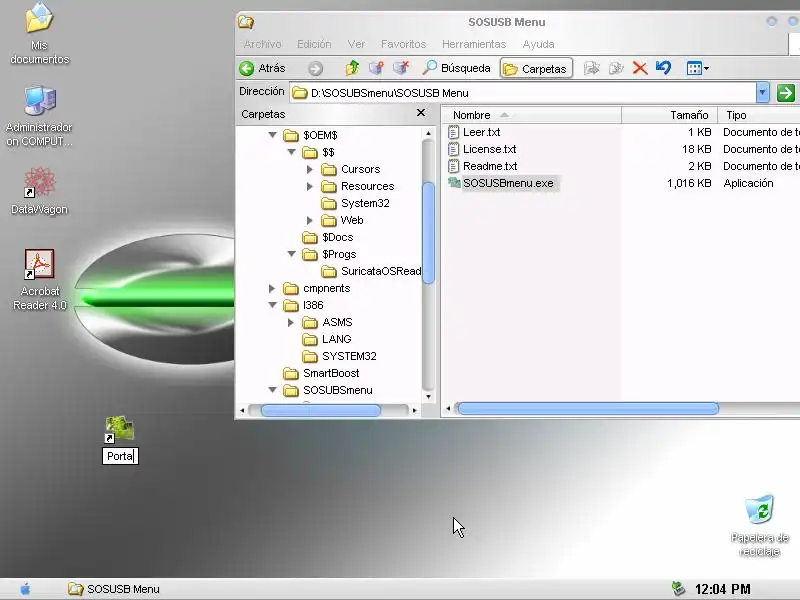Click folder tree horizontal scrollbar thumb
This screenshot has width=800, height=600.
tap(321, 410)
